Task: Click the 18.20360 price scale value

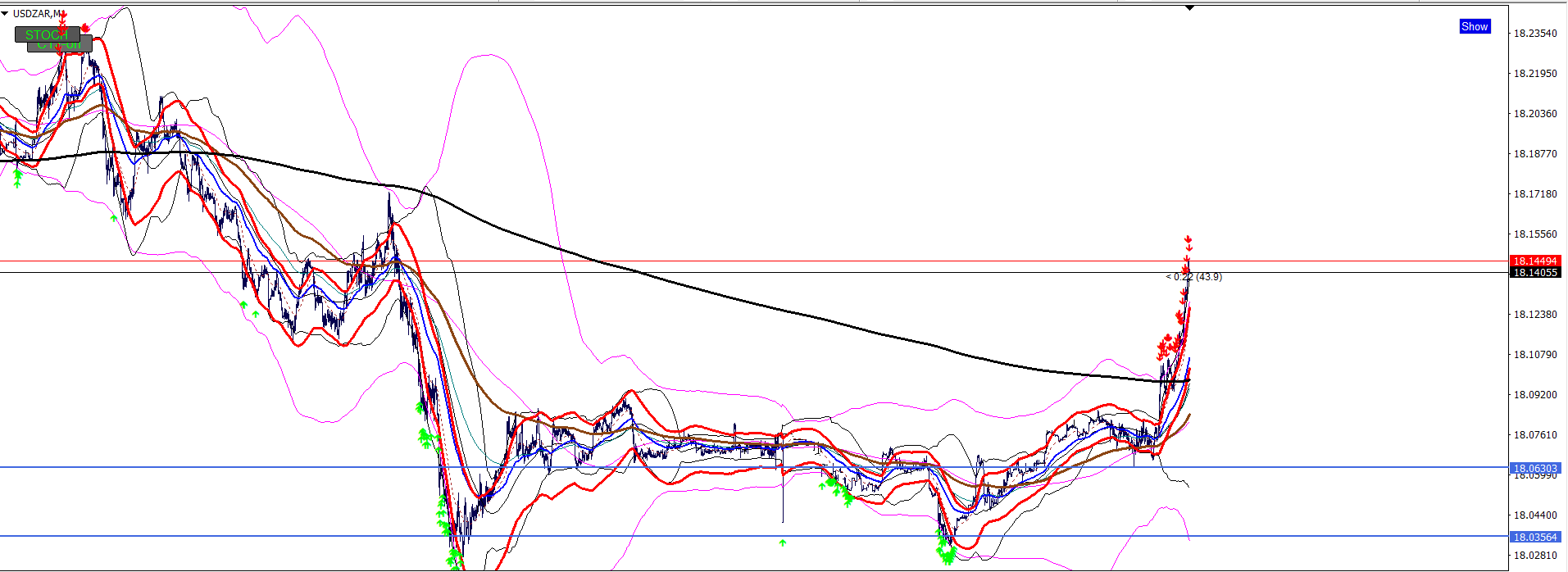Action: [1535, 114]
